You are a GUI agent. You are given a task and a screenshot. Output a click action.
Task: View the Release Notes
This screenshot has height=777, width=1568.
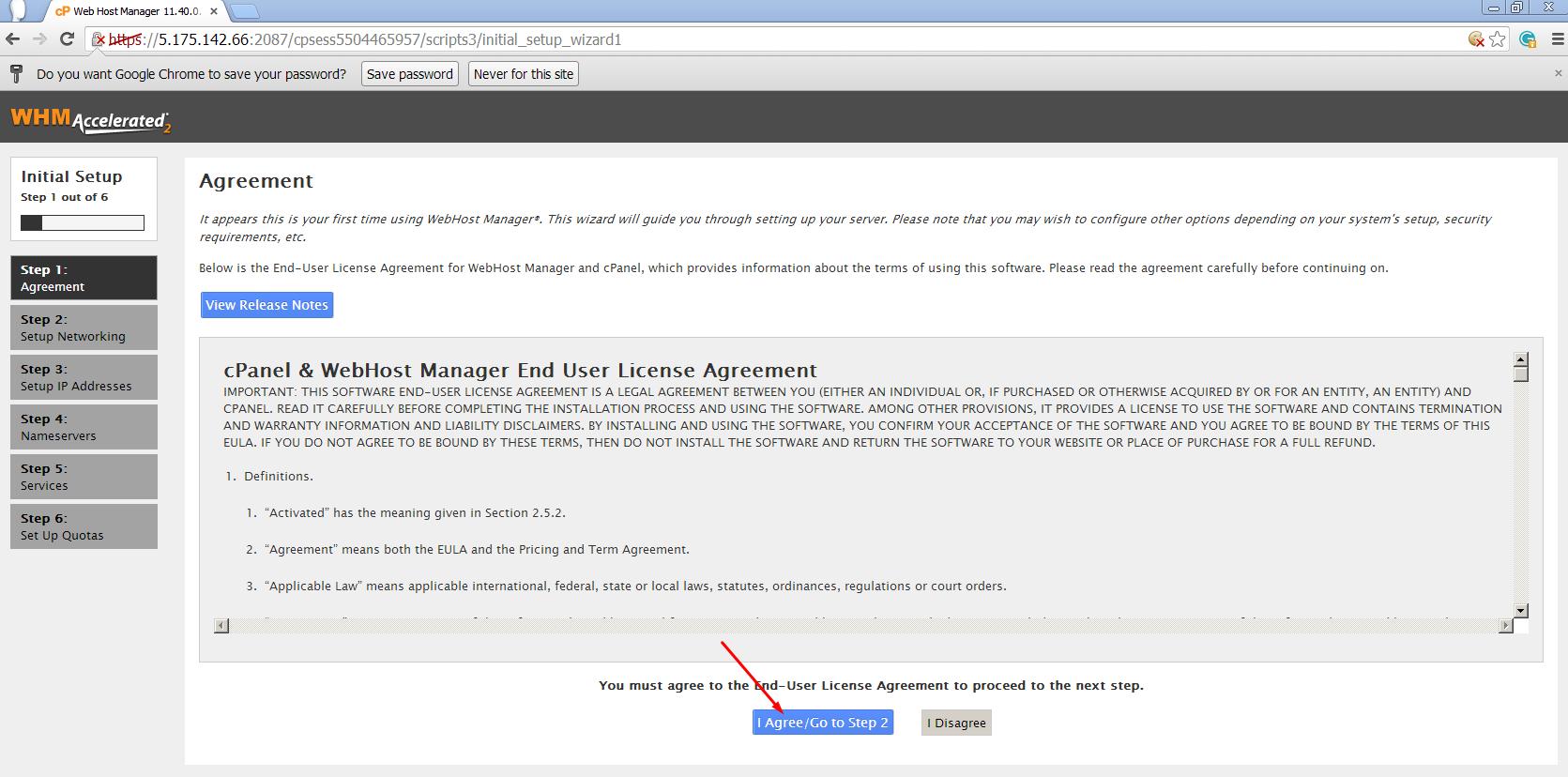[266, 305]
